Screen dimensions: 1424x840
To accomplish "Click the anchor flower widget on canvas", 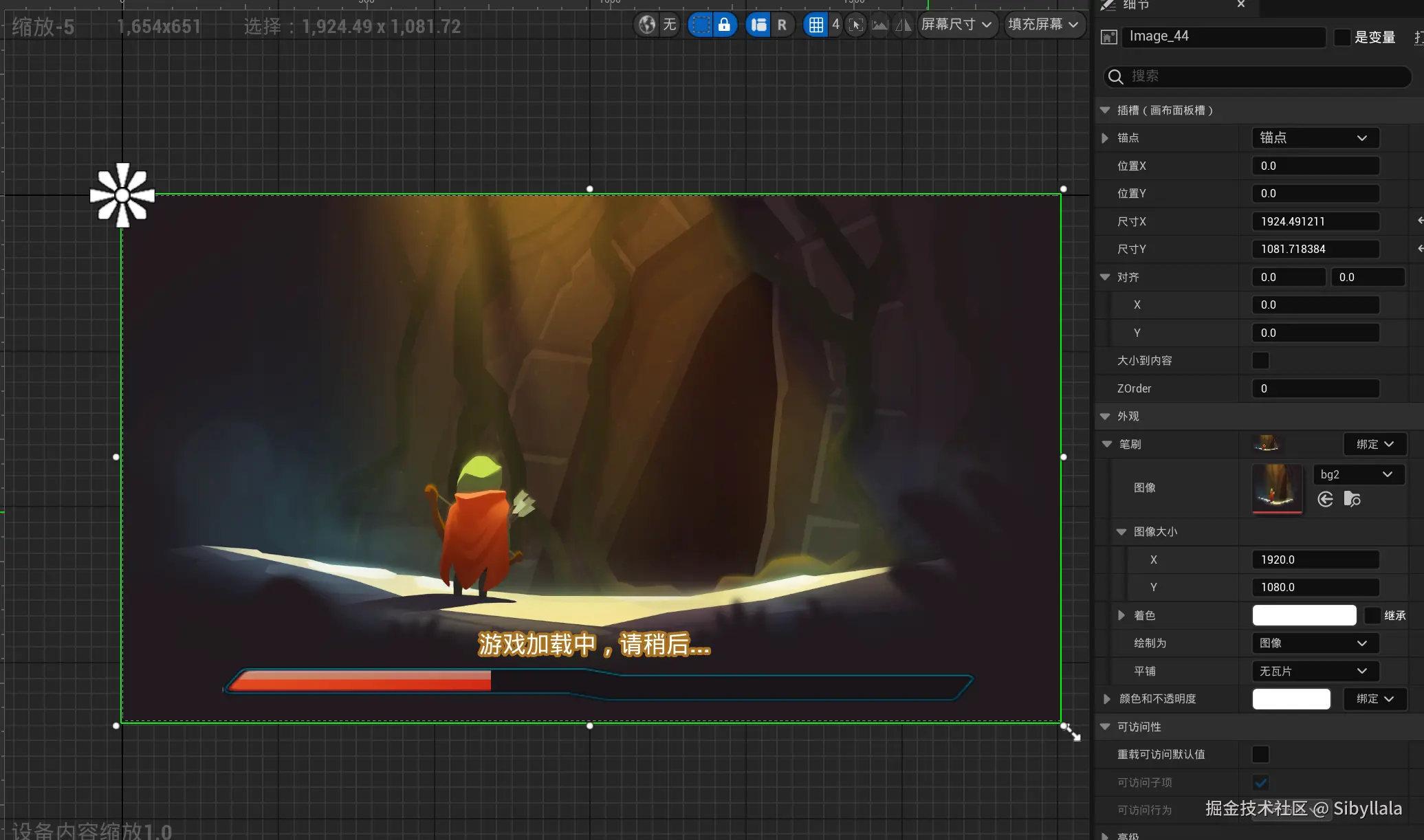I will pyautogui.click(x=122, y=195).
